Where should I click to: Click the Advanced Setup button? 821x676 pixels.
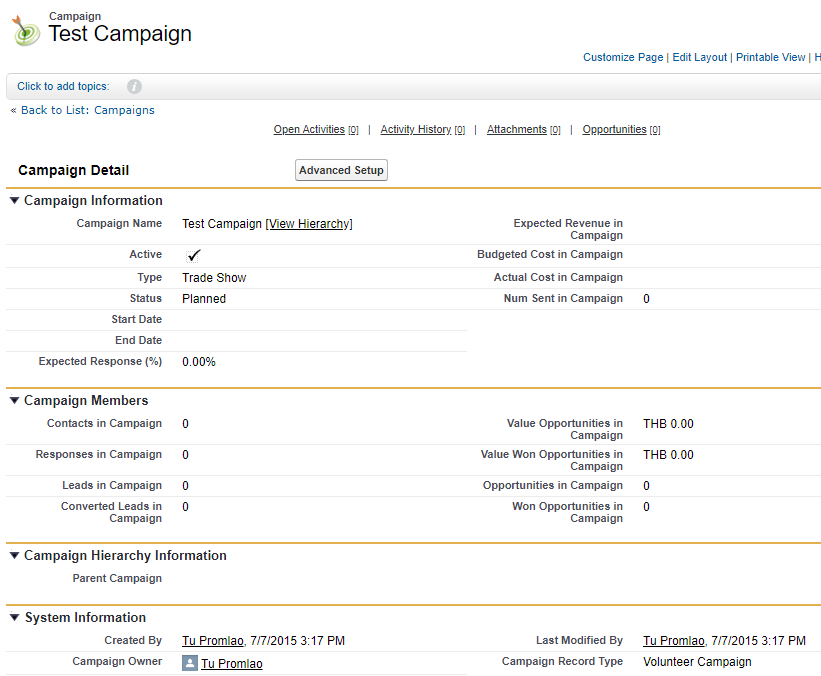(x=341, y=171)
